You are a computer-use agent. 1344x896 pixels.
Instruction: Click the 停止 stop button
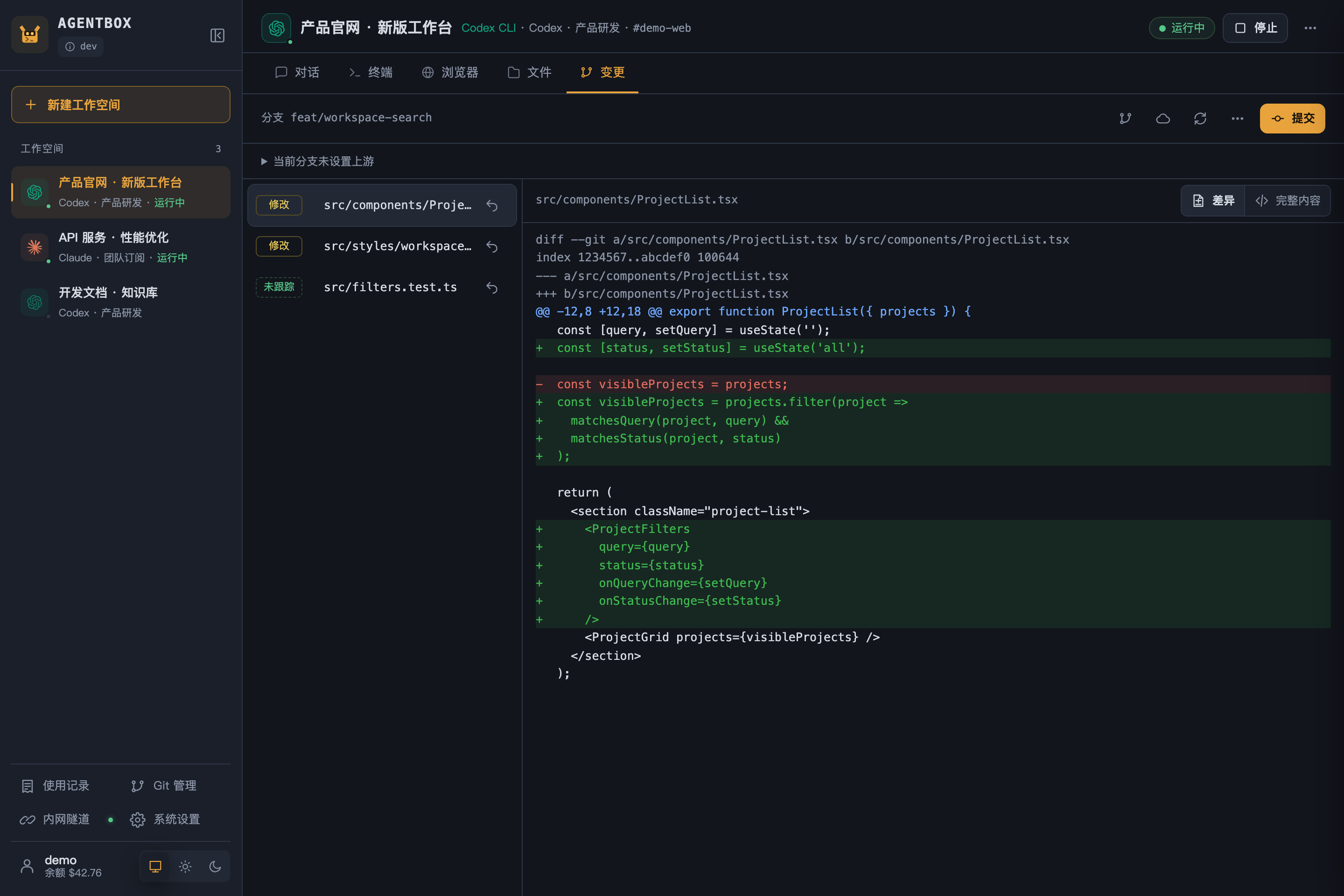(x=1255, y=28)
